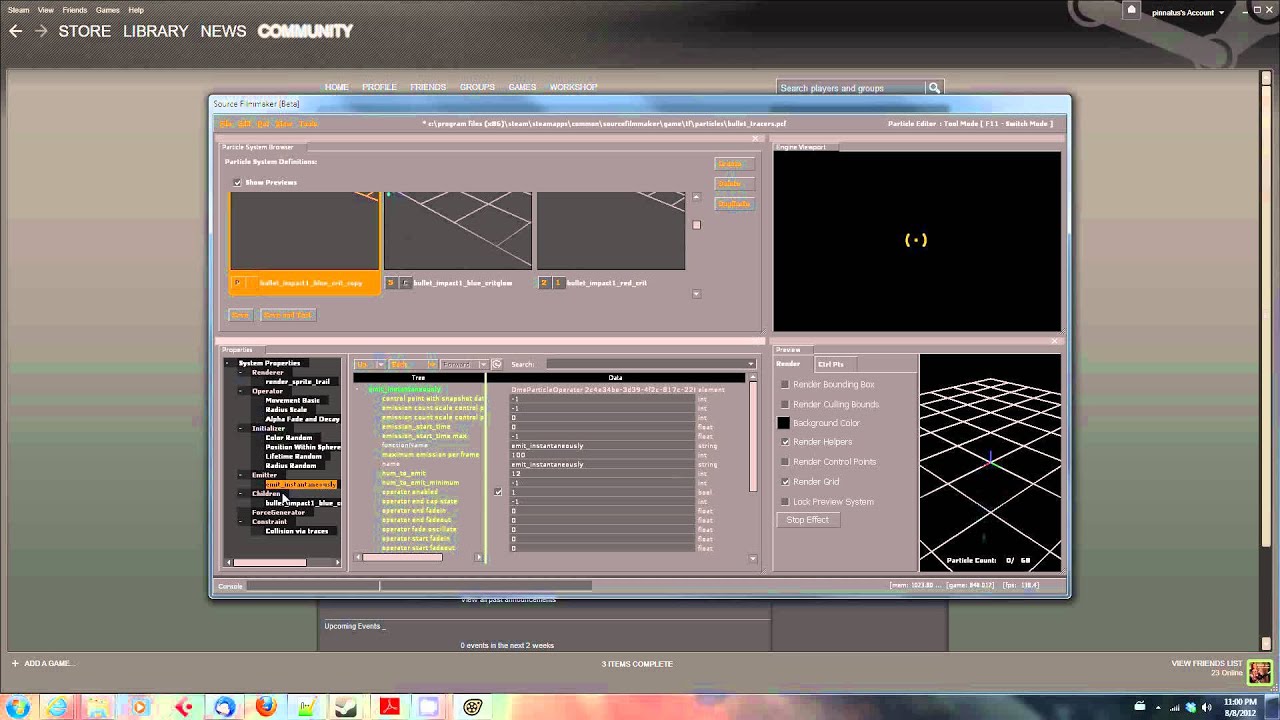Click the P icon on bullet_impact1_blue_crit_copy
This screenshot has height=720, width=1280.
237,283
